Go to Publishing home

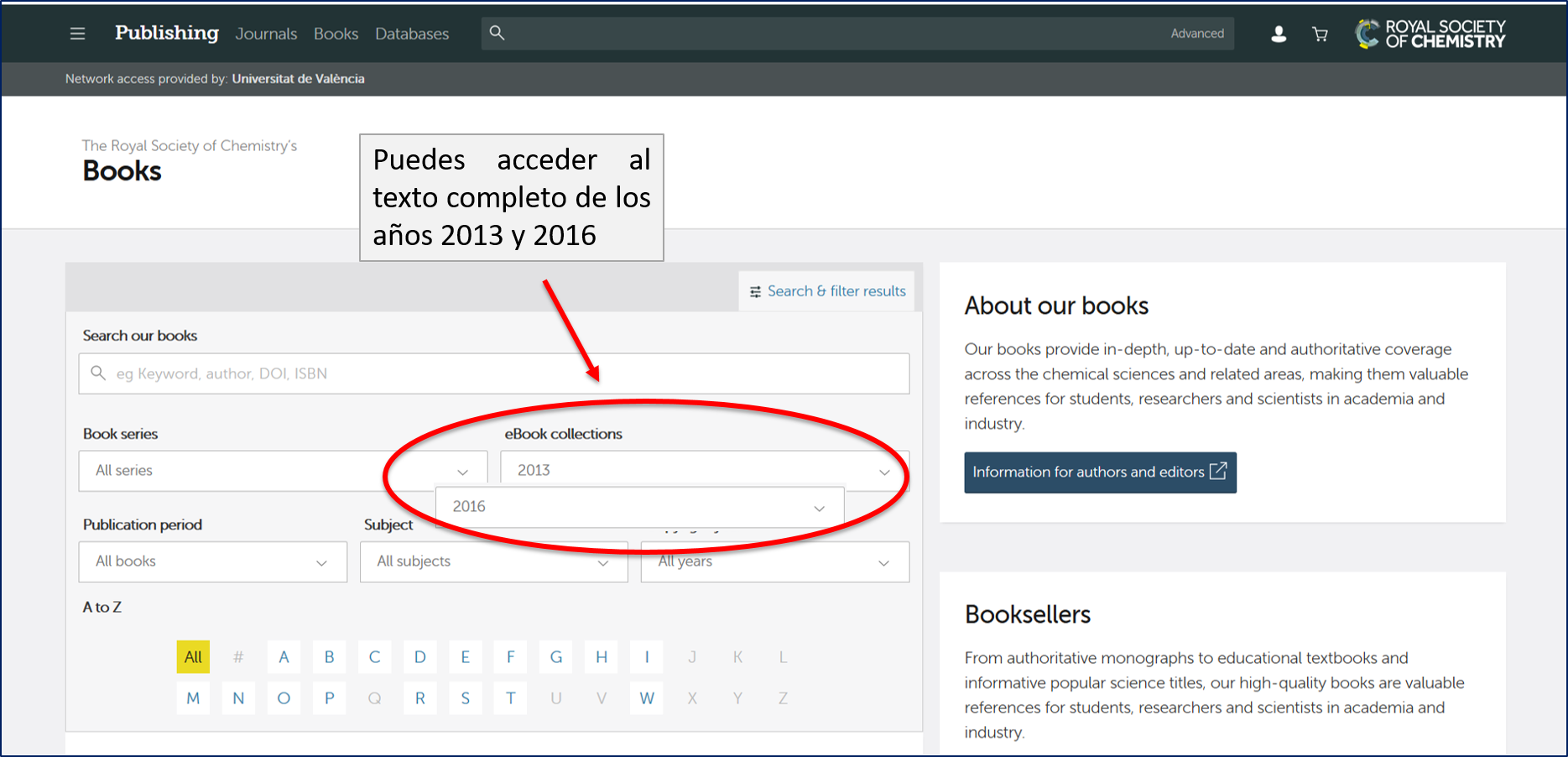click(166, 33)
